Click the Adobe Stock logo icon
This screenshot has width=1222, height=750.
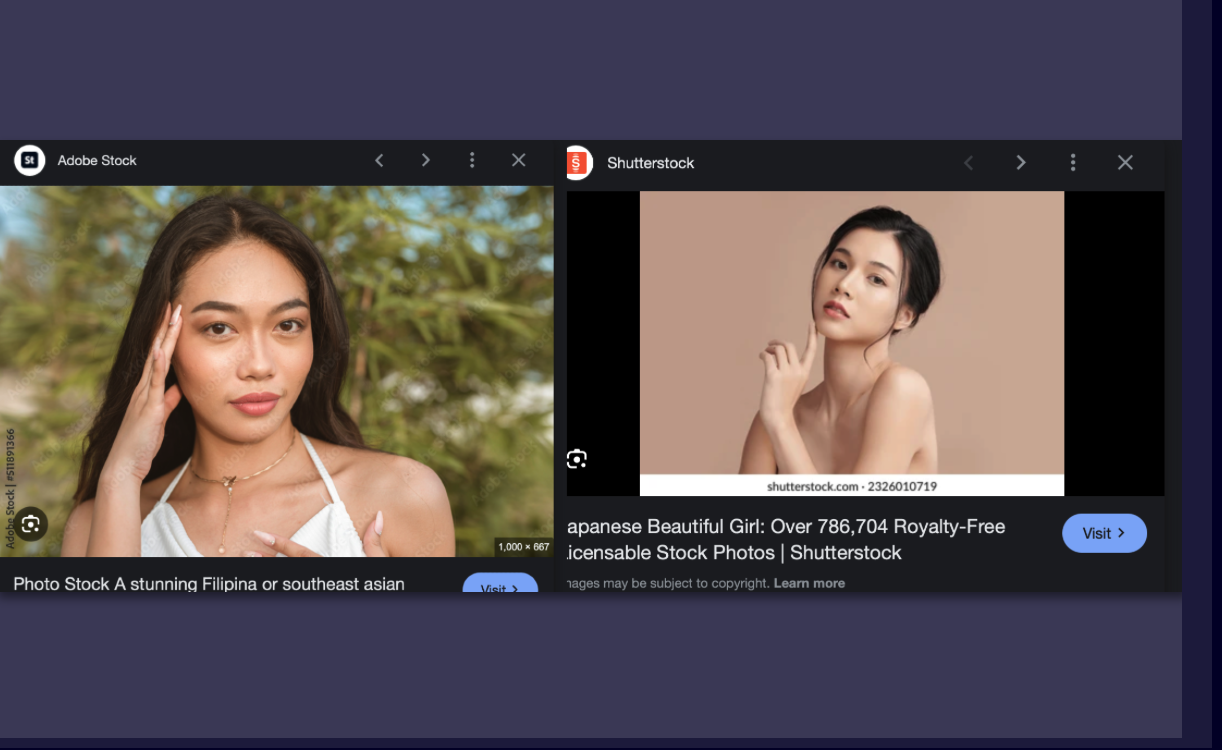click(29, 160)
